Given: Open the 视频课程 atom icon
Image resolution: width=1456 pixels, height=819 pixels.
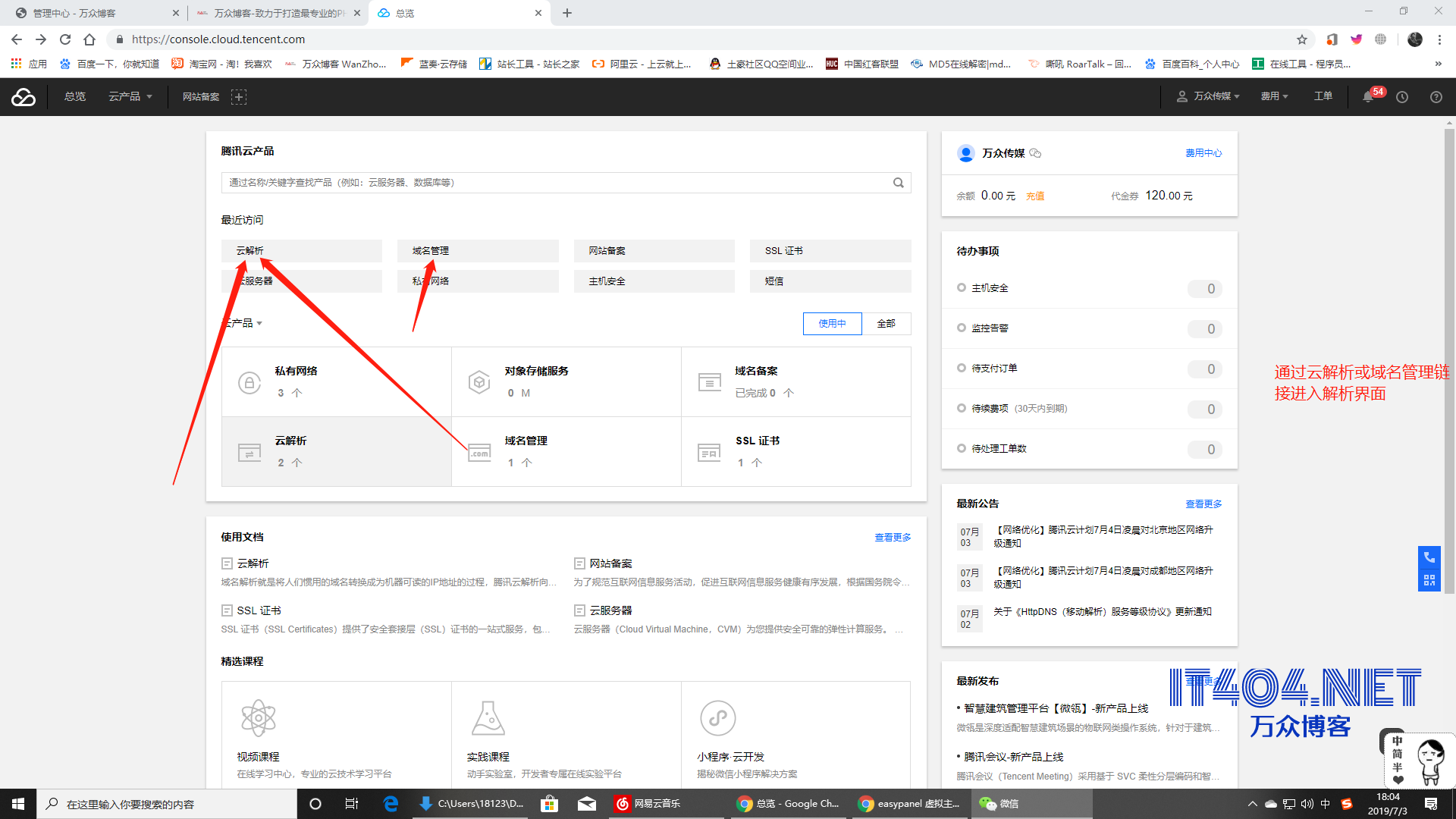Looking at the screenshot, I should coord(258,717).
